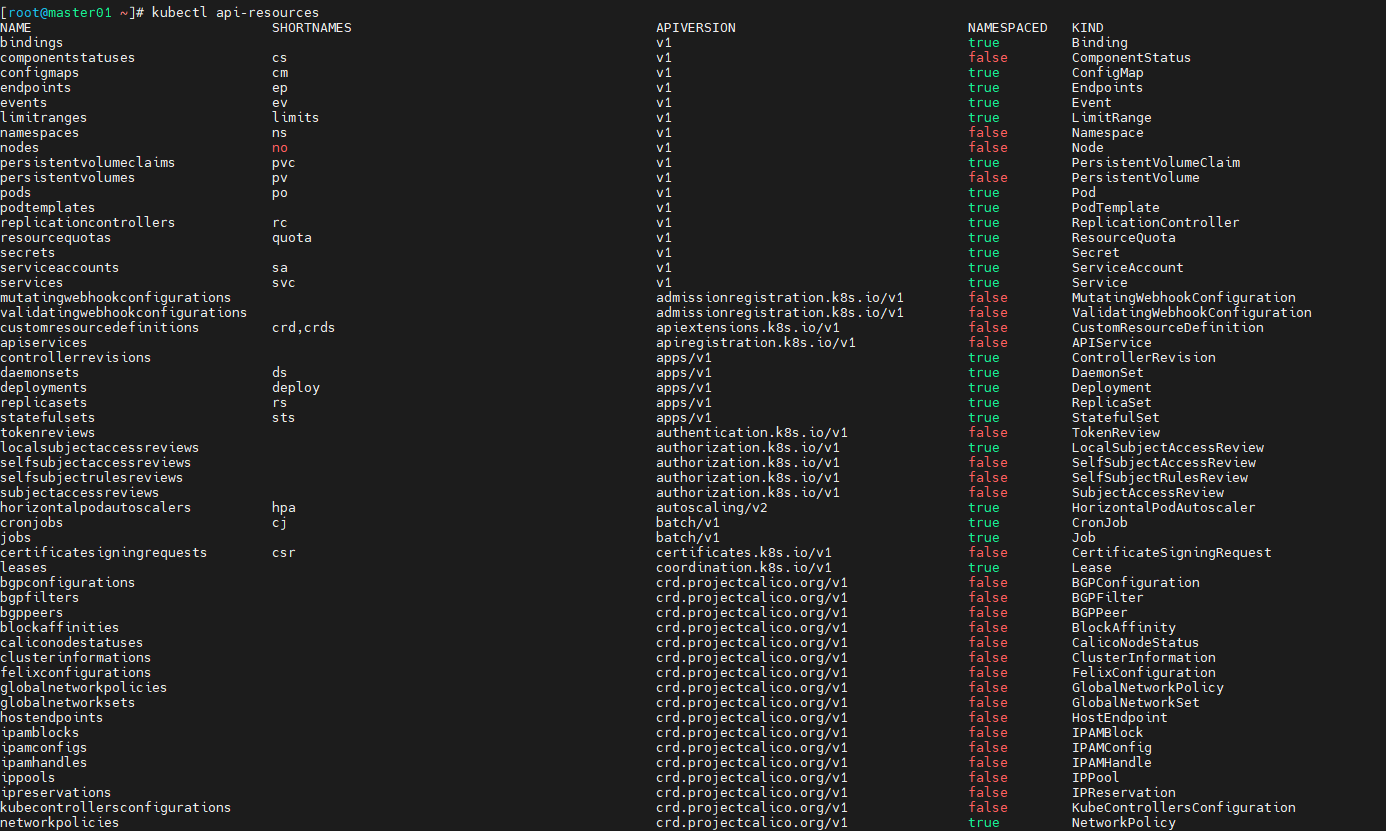
Task: Click the certificates.k8s.io/v1 API version
Action: coord(743,553)
